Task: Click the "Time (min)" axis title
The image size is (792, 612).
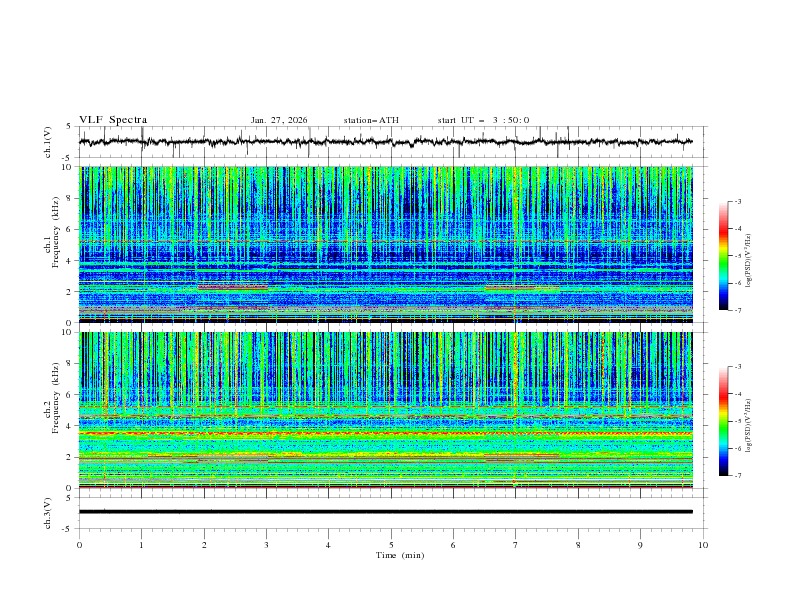Action: (400, 555)
